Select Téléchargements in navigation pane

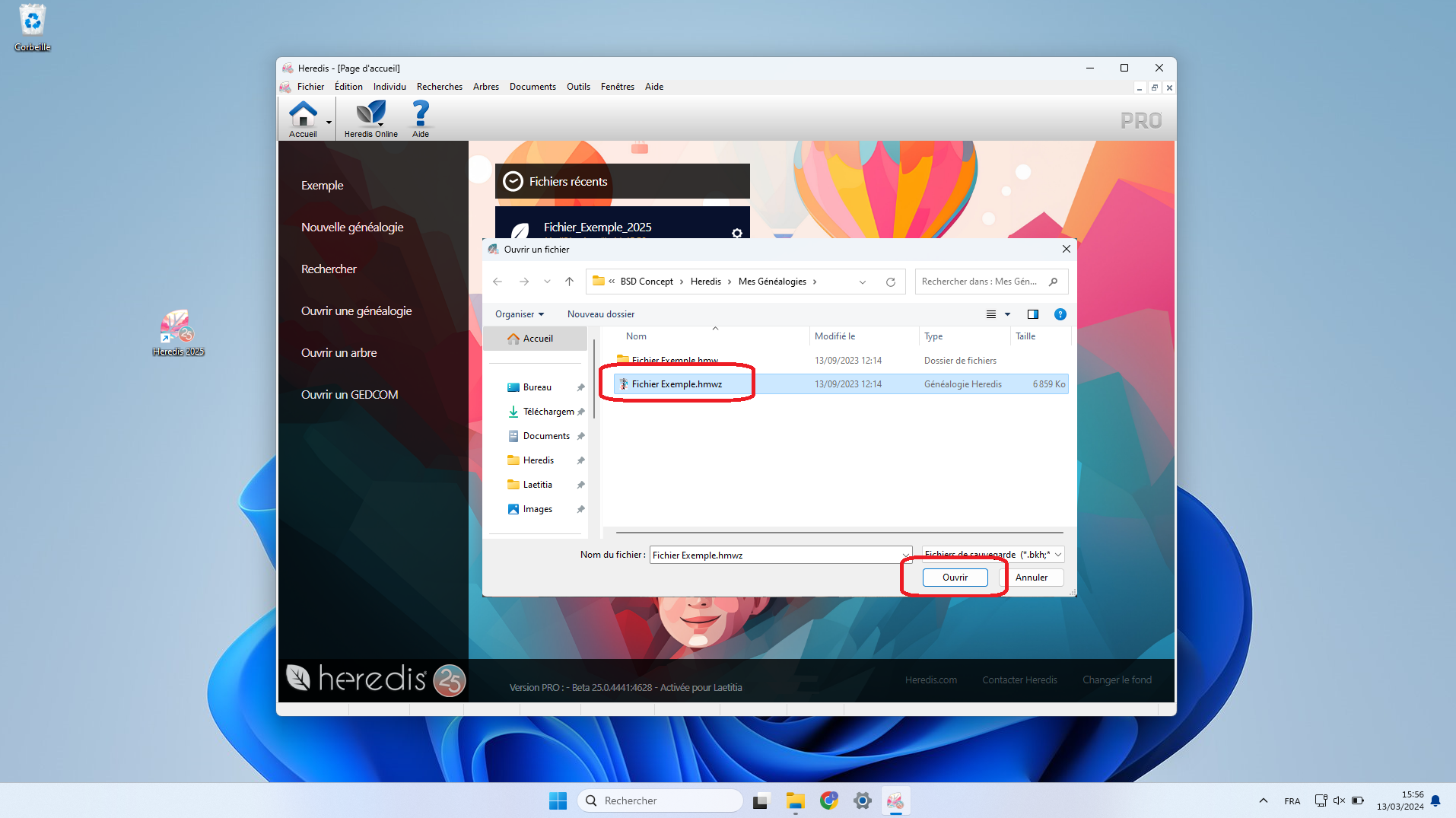click(x=548, y=412)
